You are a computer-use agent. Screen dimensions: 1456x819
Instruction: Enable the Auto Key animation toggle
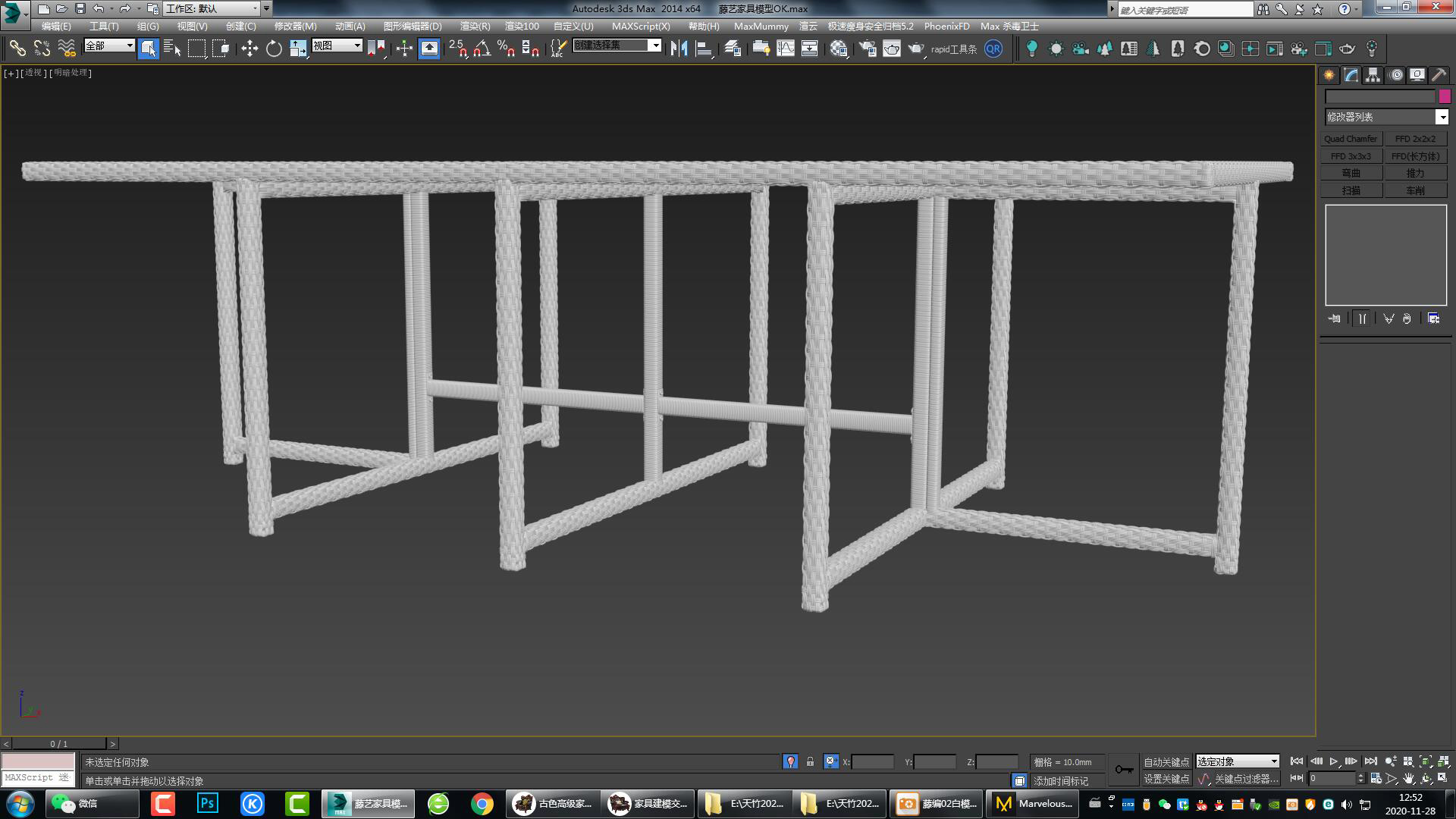pos(1168,761)
